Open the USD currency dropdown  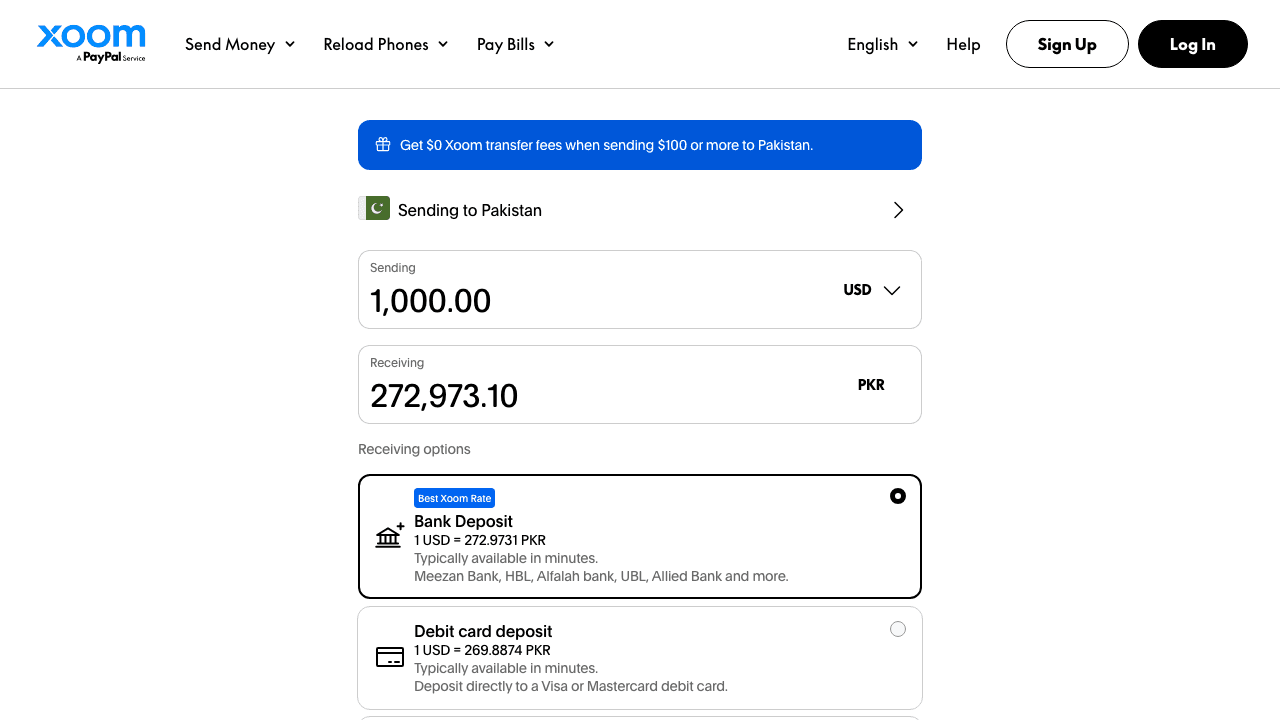pyautogui.click(x=872, y=290)
